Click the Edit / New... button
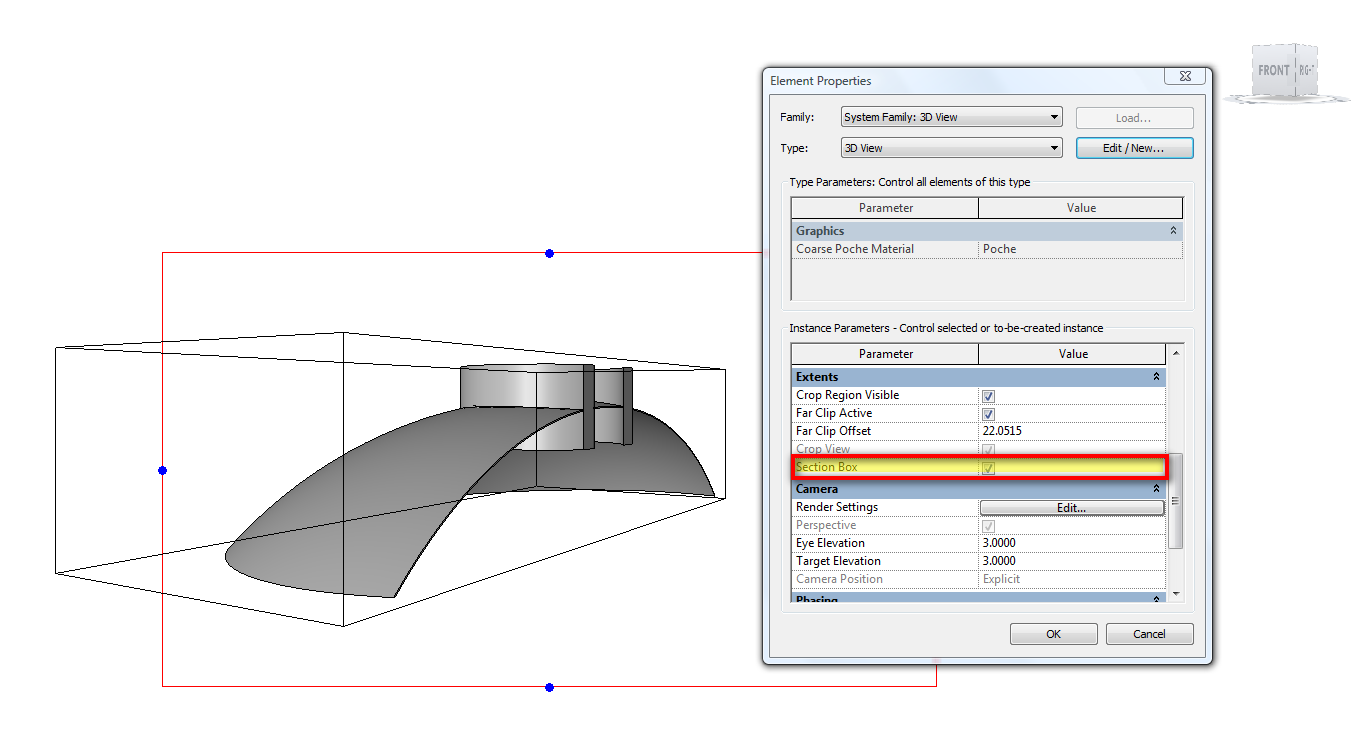 coord(1134,148)
